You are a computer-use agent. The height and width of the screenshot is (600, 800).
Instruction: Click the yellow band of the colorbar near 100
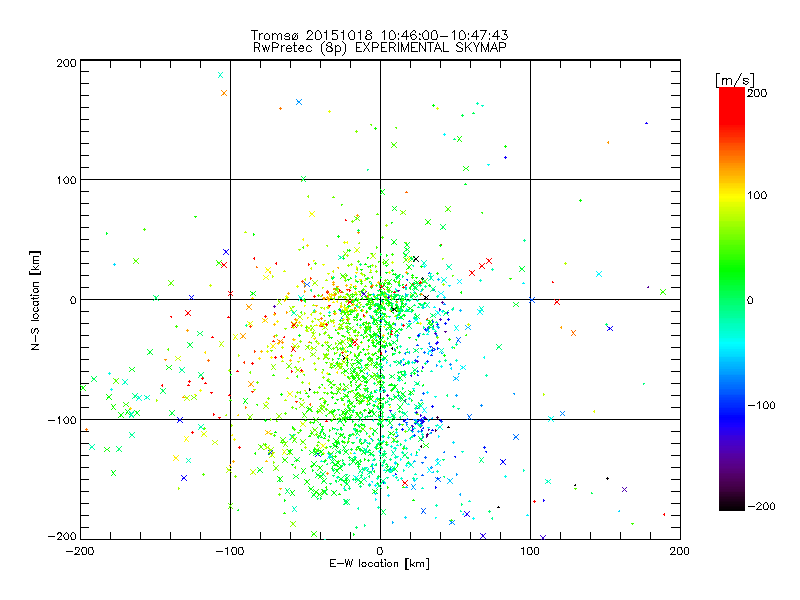point(732,195)
